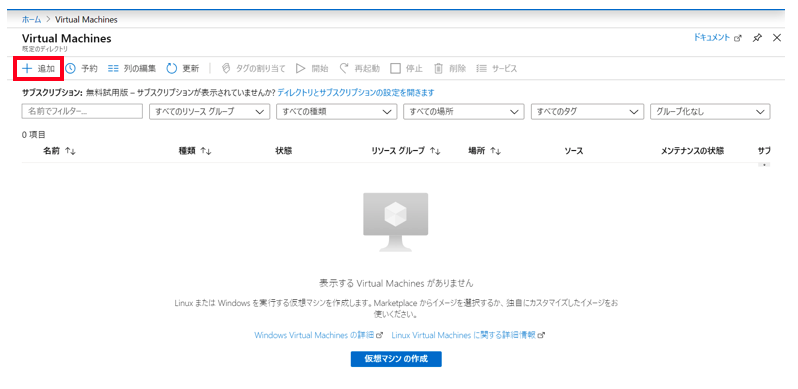Click タグの割り当て (Assign tags)
This screenshot has height=389, width=798.
click(253, 69)
